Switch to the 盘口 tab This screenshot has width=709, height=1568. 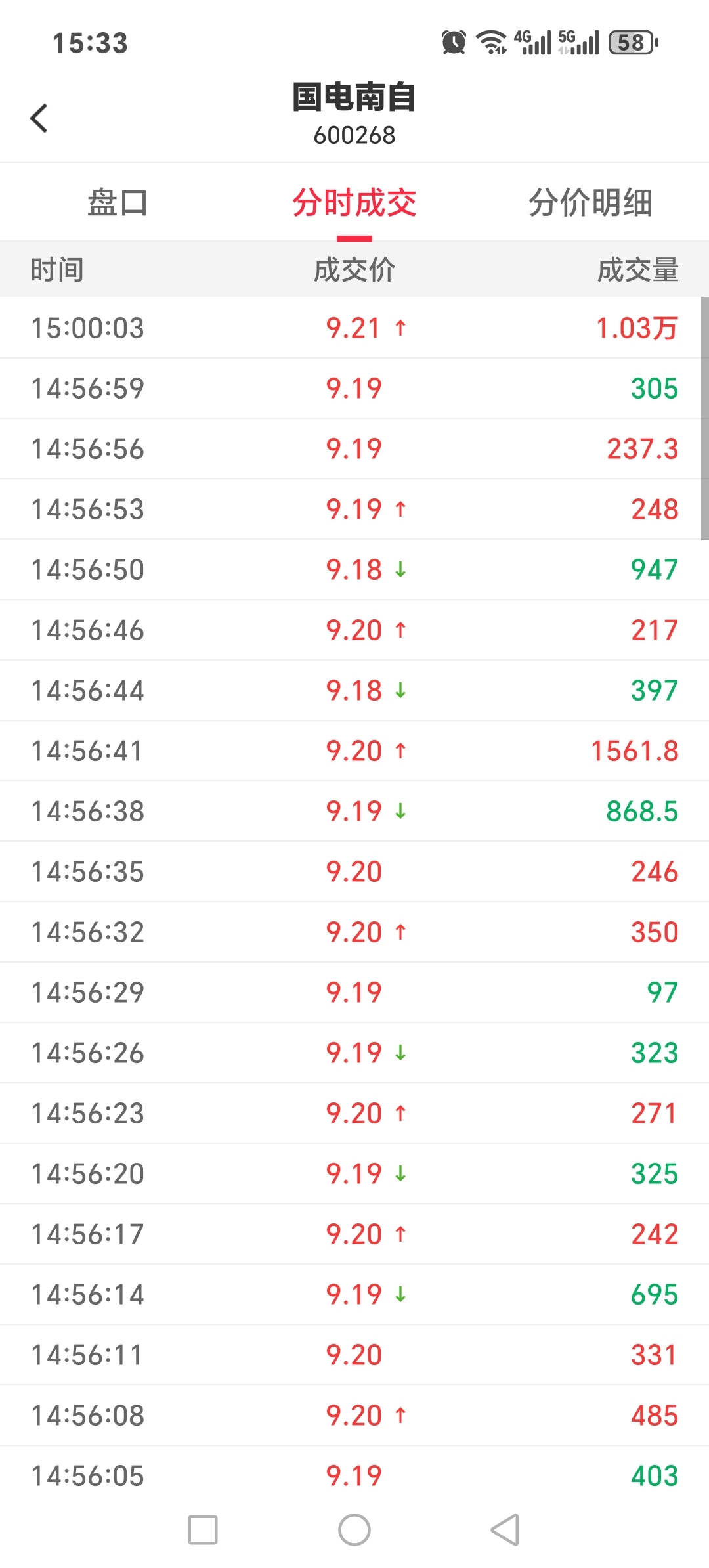pos(118,202)
